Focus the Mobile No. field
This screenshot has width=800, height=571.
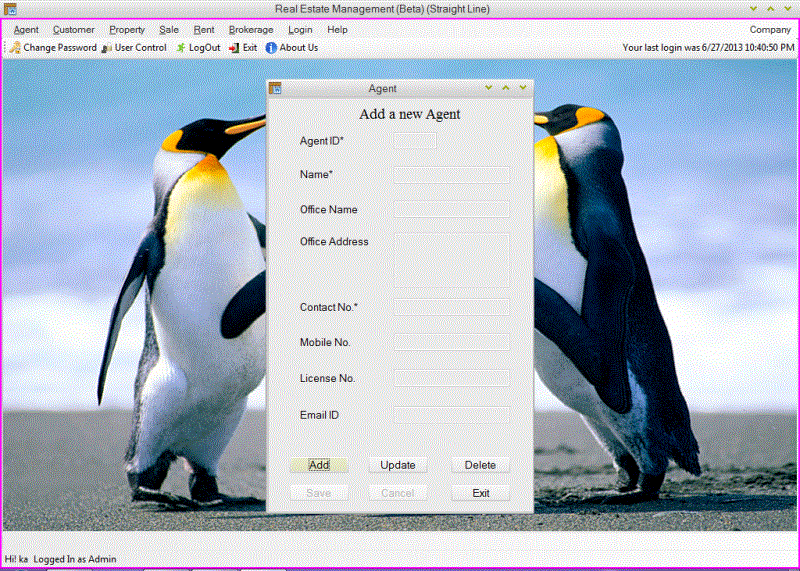click(x=452, y=342)
